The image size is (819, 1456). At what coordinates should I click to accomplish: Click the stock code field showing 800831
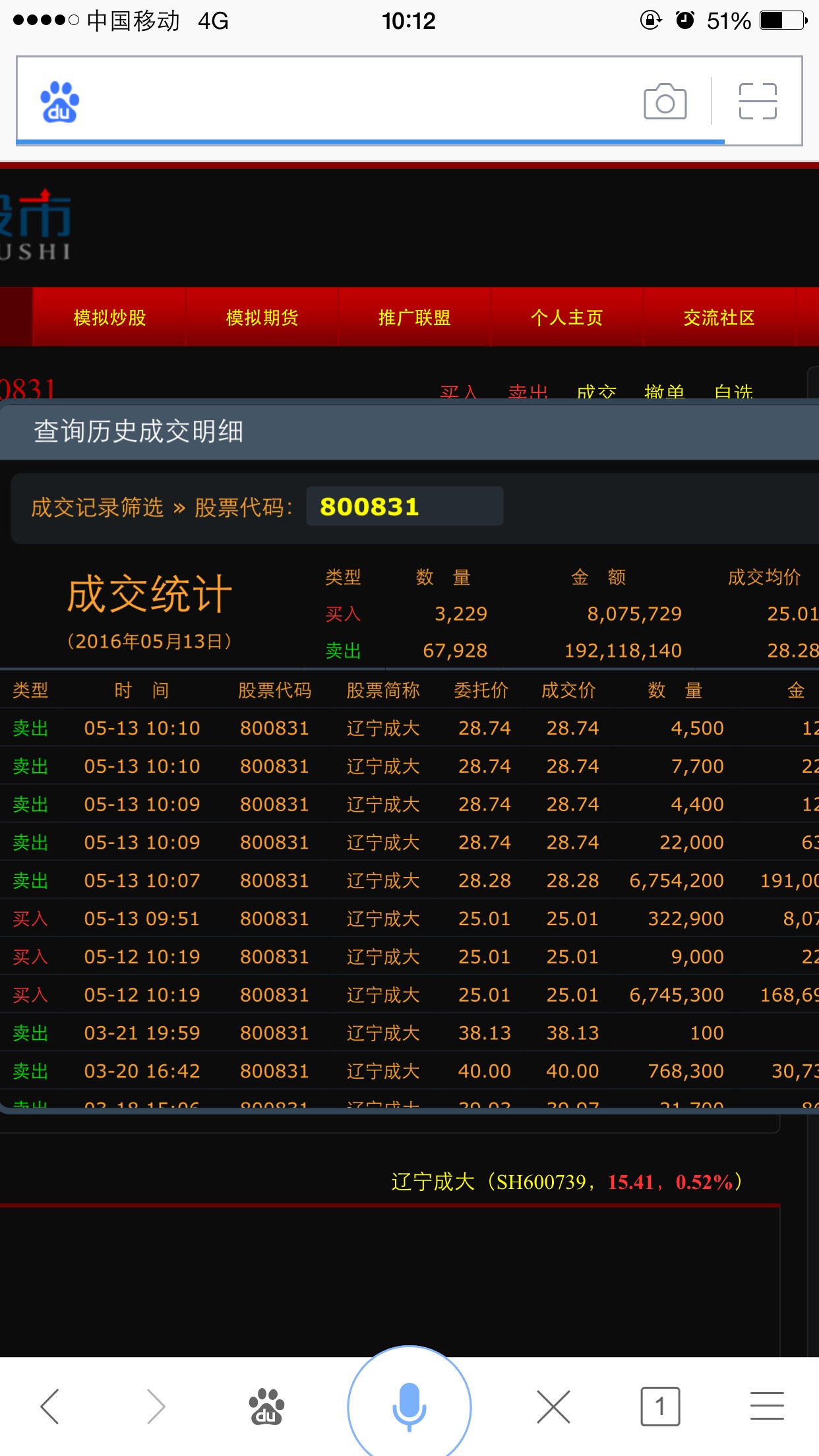pyautogui.click(x=404, y=506)
